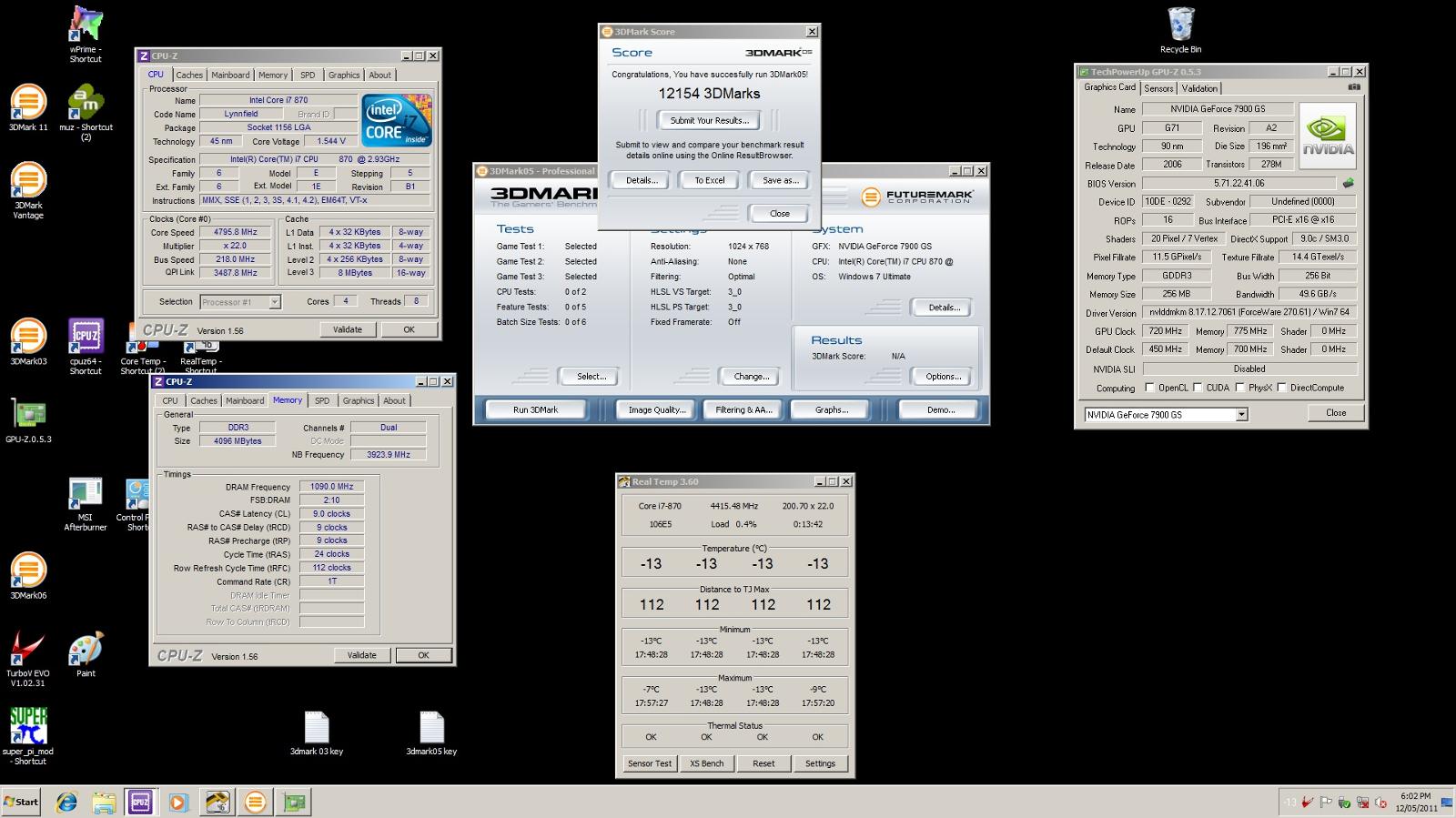Click Change button under Settings
Viewport: 1456px width, 818px height.
[751, 377]
